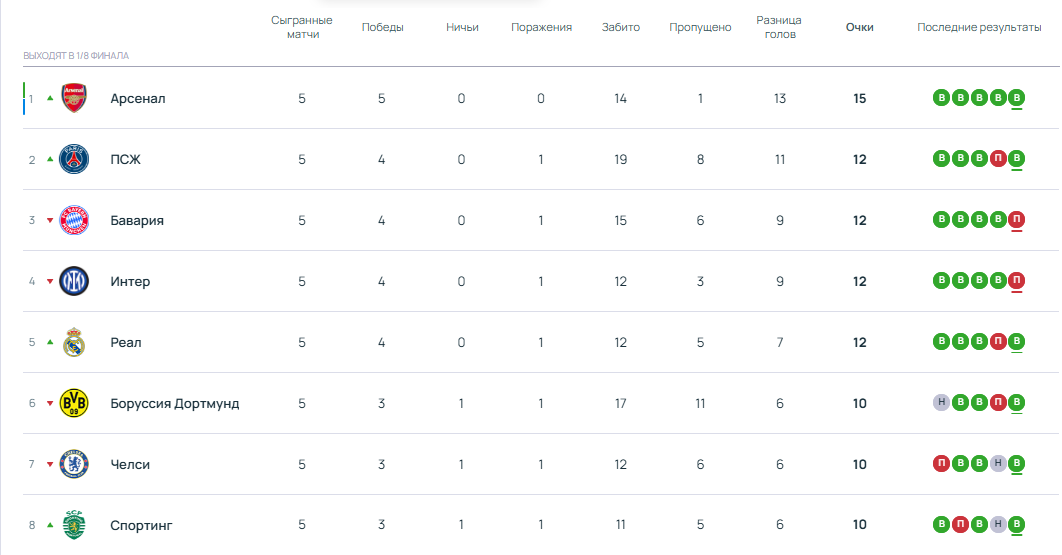Click the Победы column header
Viewport: 1062px width, 555px height.
pyautogui.click(x=382, y=28)
